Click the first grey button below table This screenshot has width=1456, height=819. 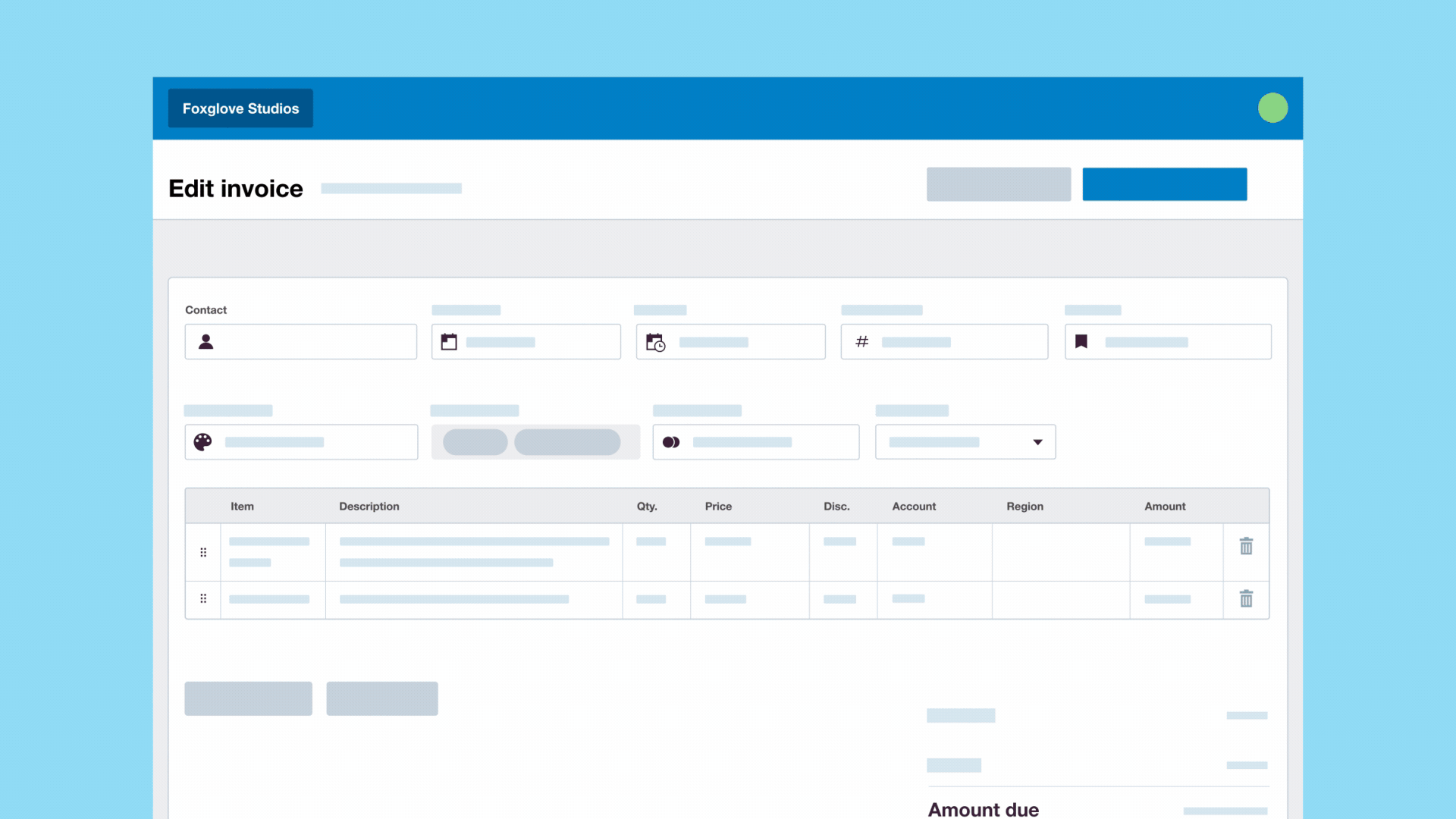(248, 698)
